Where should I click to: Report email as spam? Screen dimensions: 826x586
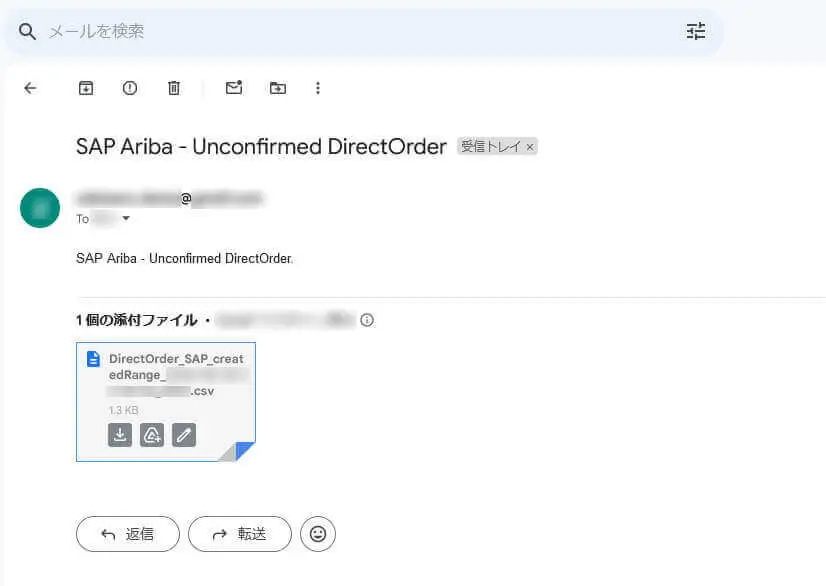click(x=130, y=88)
